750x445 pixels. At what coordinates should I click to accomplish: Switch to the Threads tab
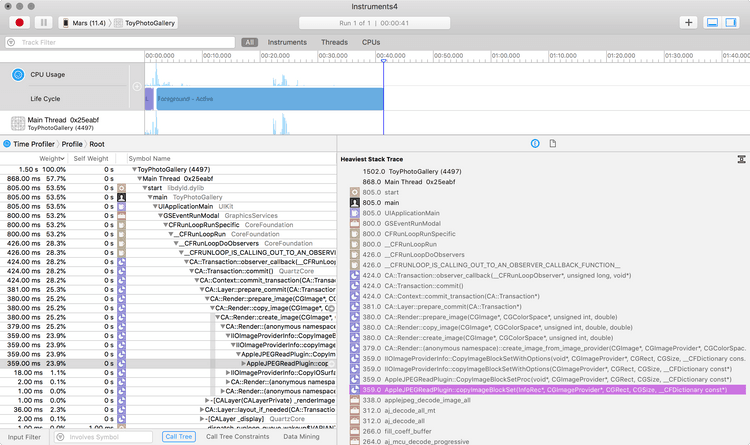tap(334, 42)
